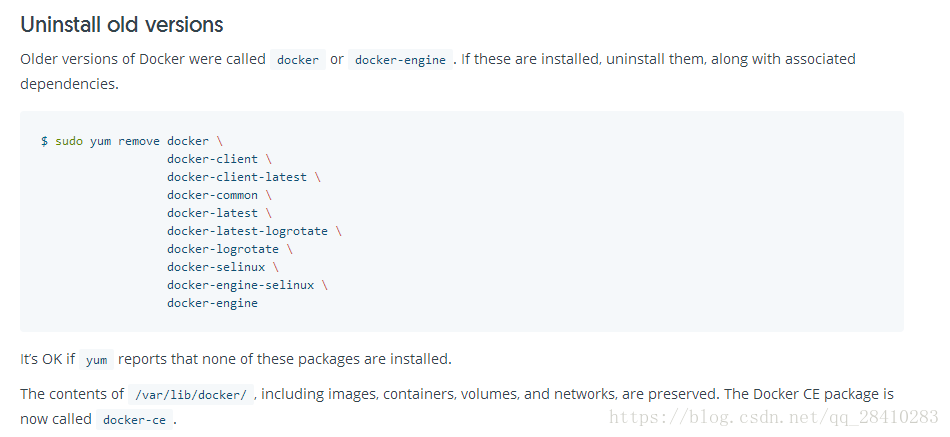This screenshot has width=950, height=437.
Task: Click the inline "docker" code label in the first paragraph
Action: [298, 60]
